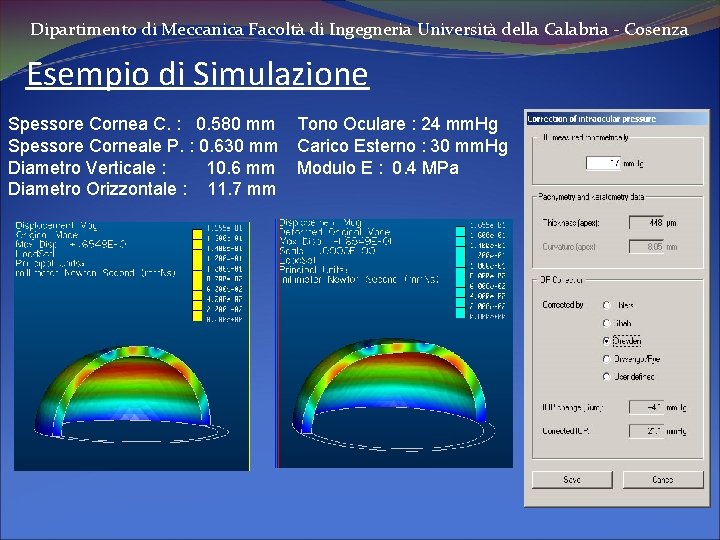This screenshot has height=540, width=720.
Task: Click the Curvature (apex) value field
Action: [x=647, y=247]
